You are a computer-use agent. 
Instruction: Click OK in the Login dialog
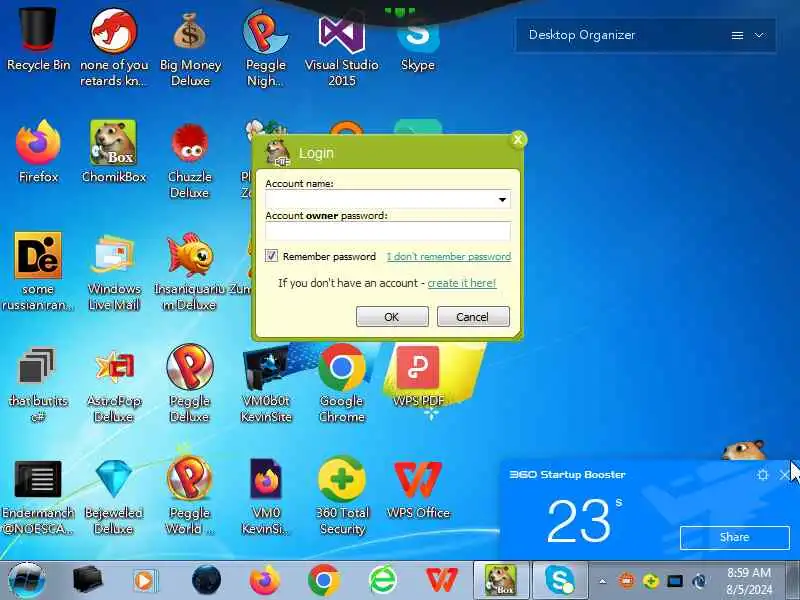point(392,316)
